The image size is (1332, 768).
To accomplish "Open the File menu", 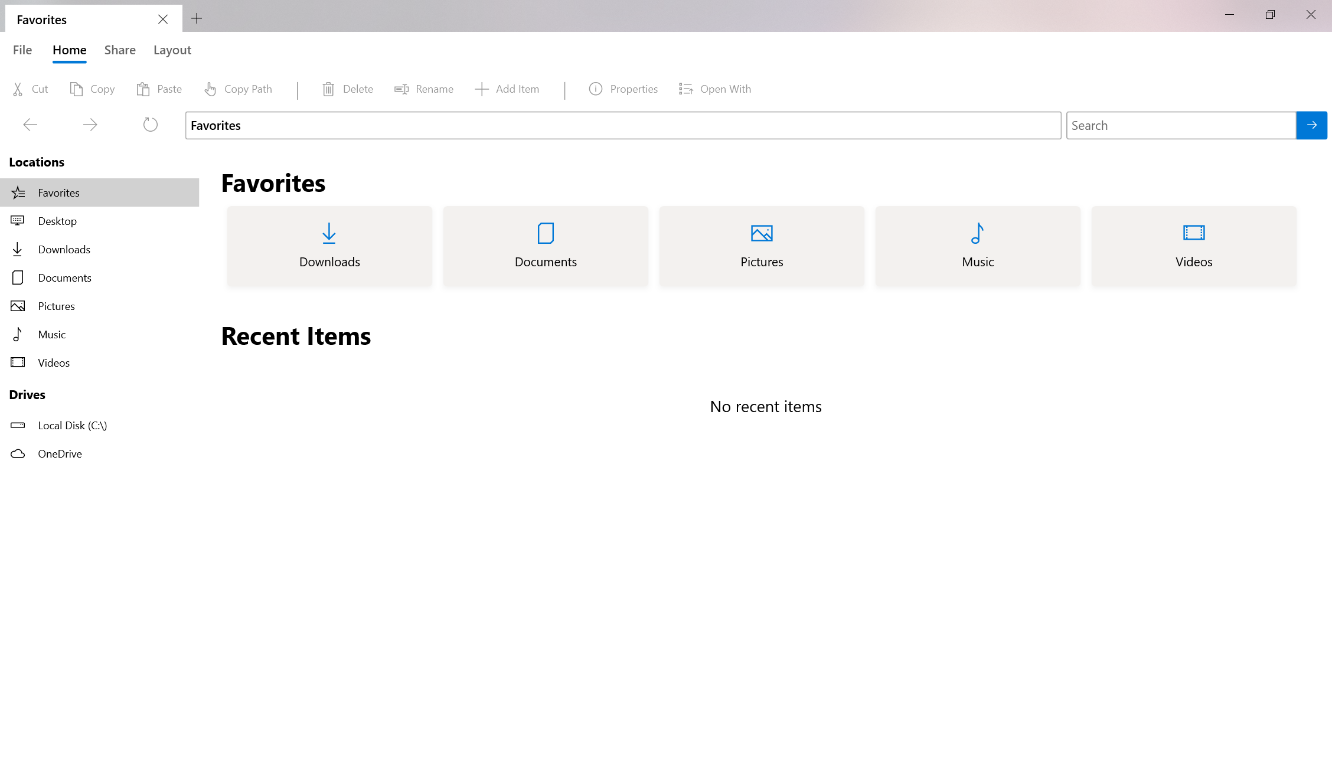I will 22,50.
